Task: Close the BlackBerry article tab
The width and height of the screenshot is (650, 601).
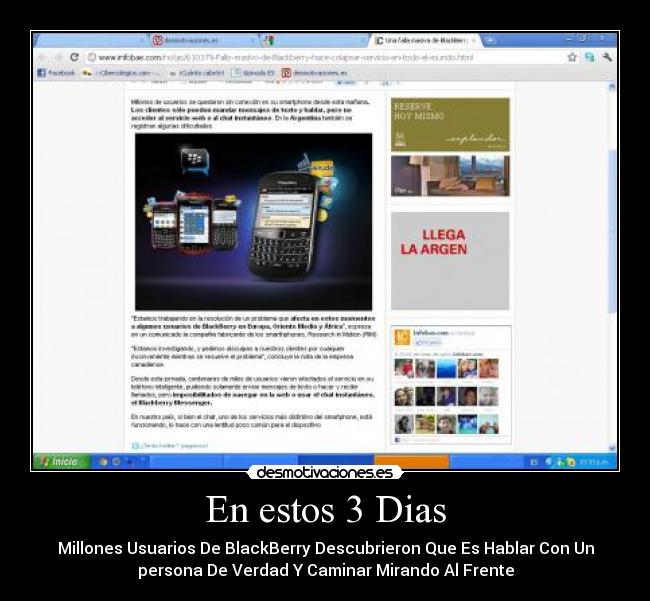Action: [x=474, y=40]
